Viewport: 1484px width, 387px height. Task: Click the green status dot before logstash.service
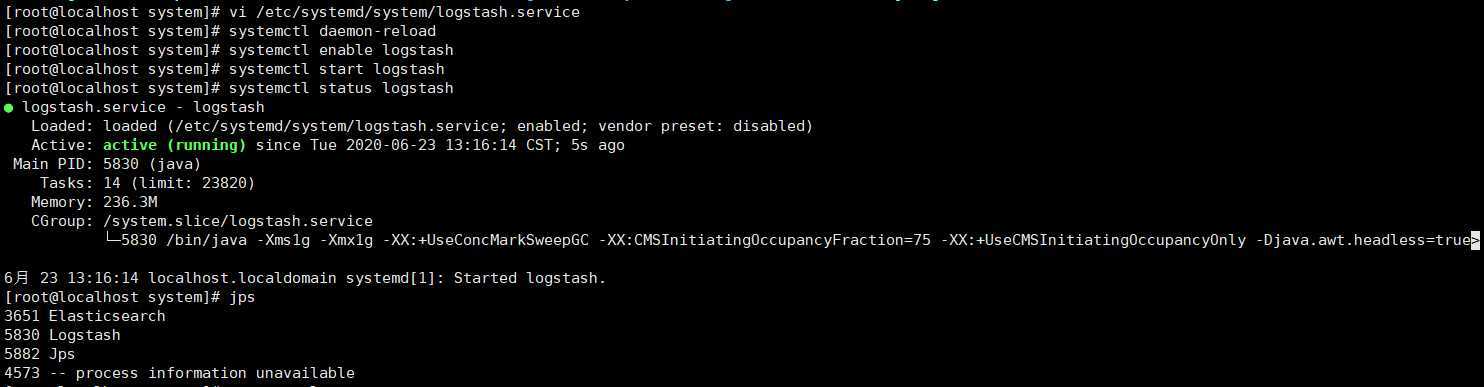pyautogui.click(x=9, y=107)
